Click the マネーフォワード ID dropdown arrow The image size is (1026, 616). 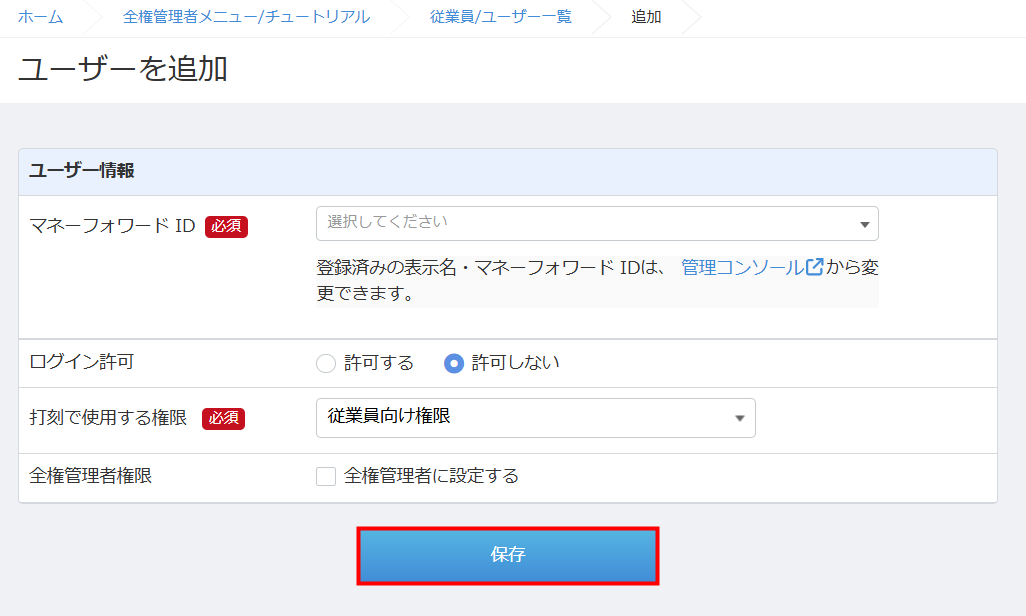[x=864, y=224]
